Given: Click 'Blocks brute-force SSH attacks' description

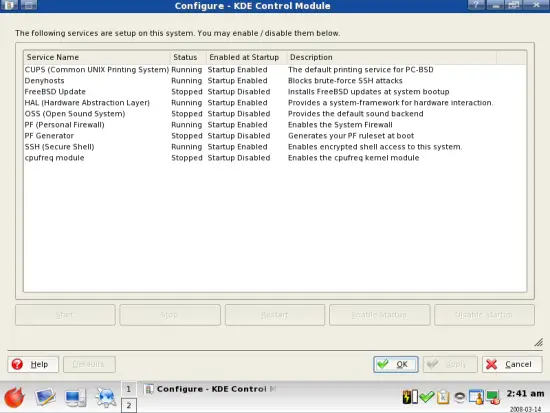Looking at the screenshot, I should [345, 81].
